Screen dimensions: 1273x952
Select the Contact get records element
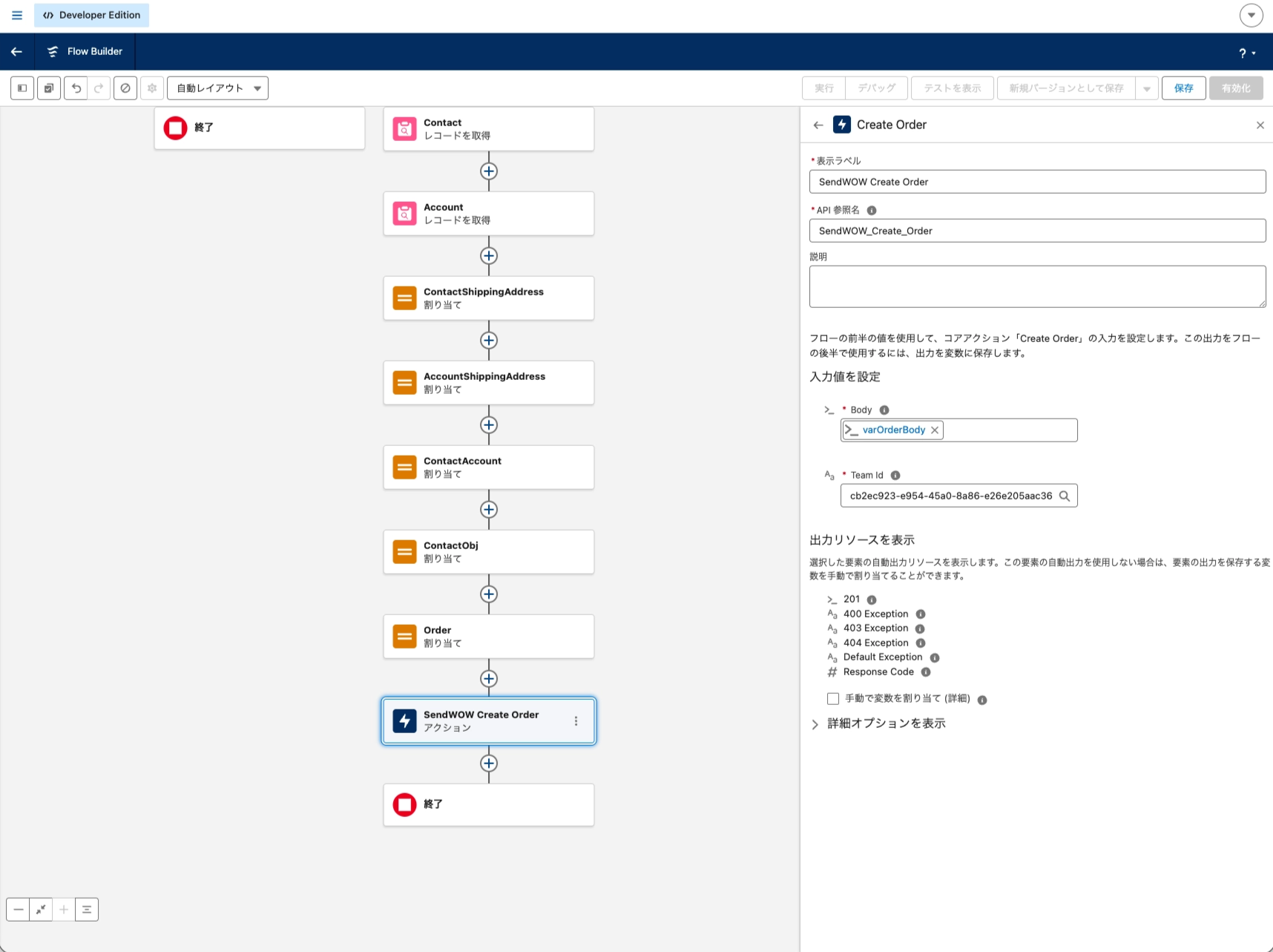click(x=488, y=129)
